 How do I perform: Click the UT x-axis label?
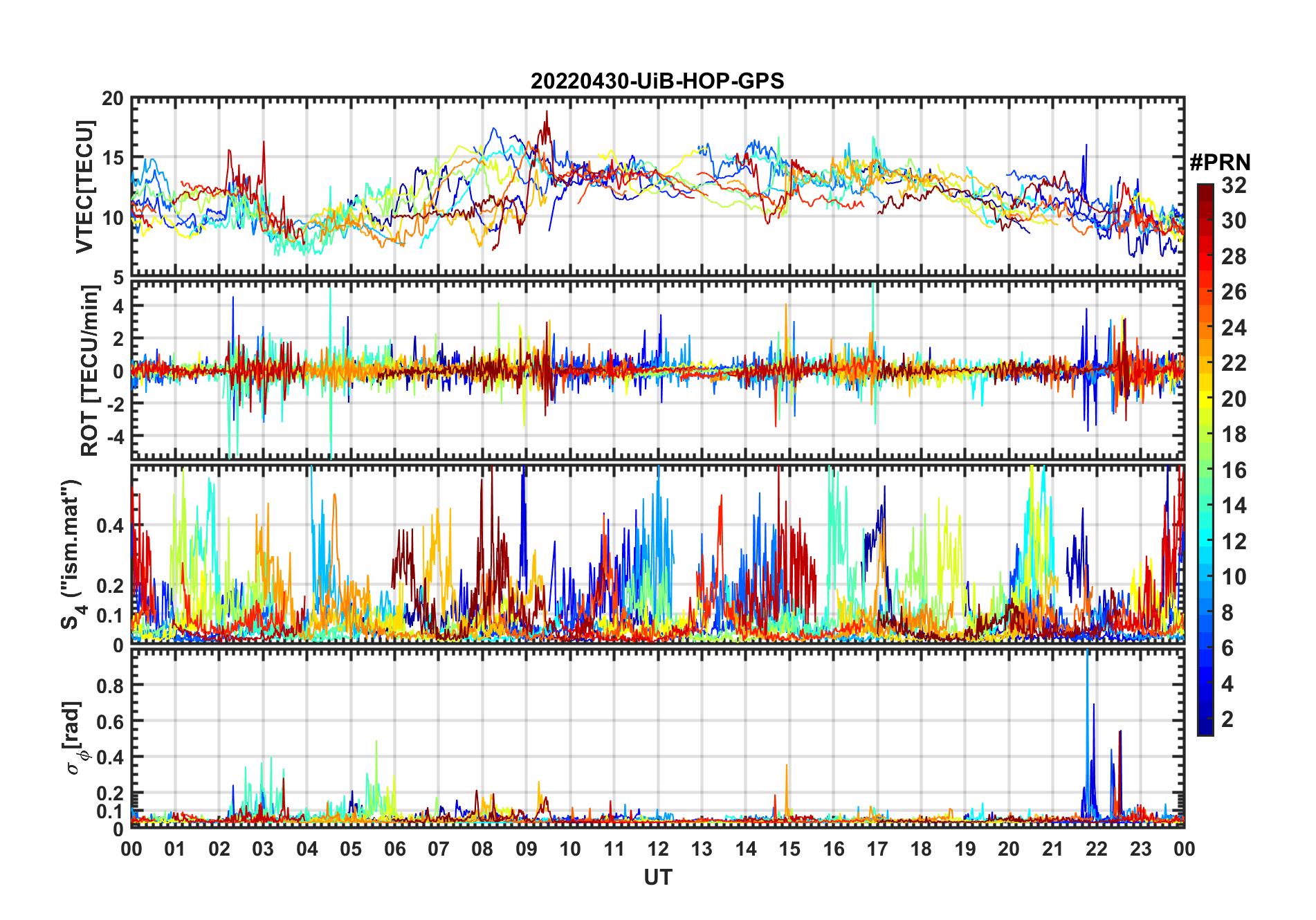click(657, 878)
